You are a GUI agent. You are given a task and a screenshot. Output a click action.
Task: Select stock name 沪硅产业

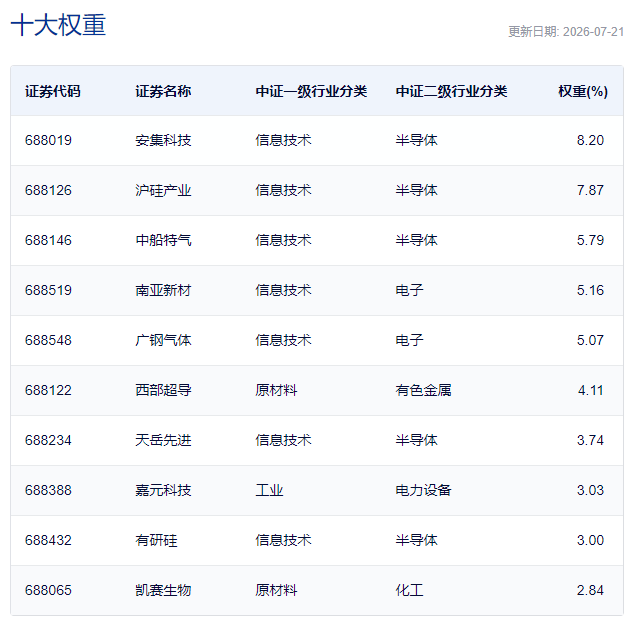(x=163, y=190)
